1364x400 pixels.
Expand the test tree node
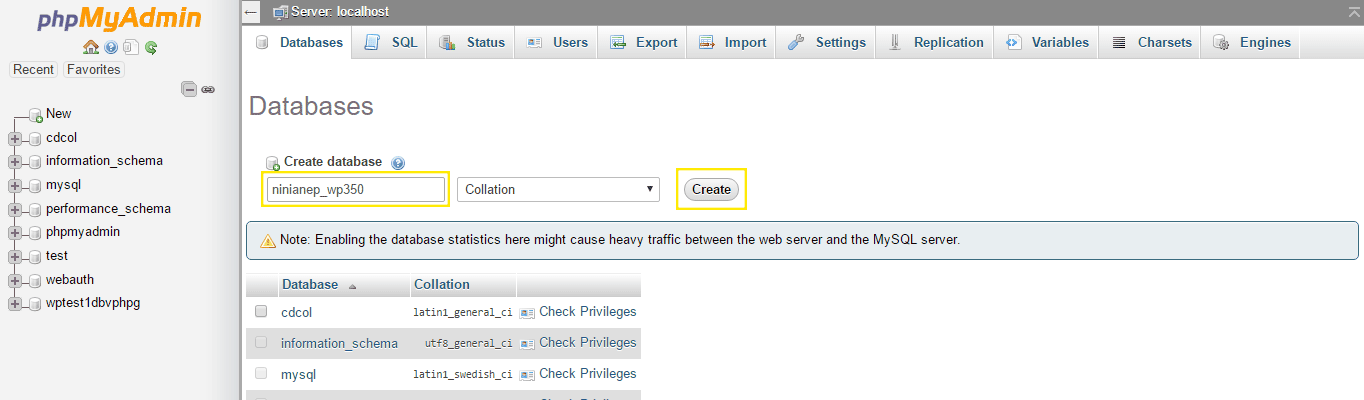click(14, 257)
